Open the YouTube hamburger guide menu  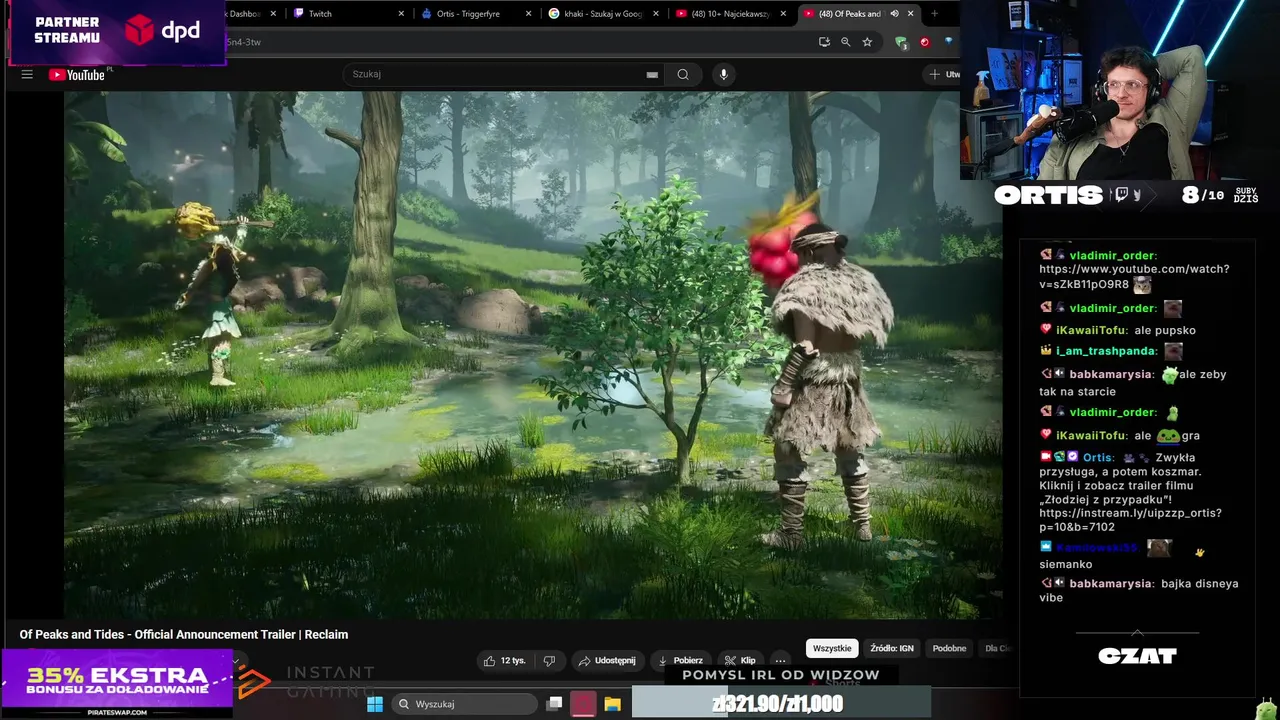tap(27, 74)
